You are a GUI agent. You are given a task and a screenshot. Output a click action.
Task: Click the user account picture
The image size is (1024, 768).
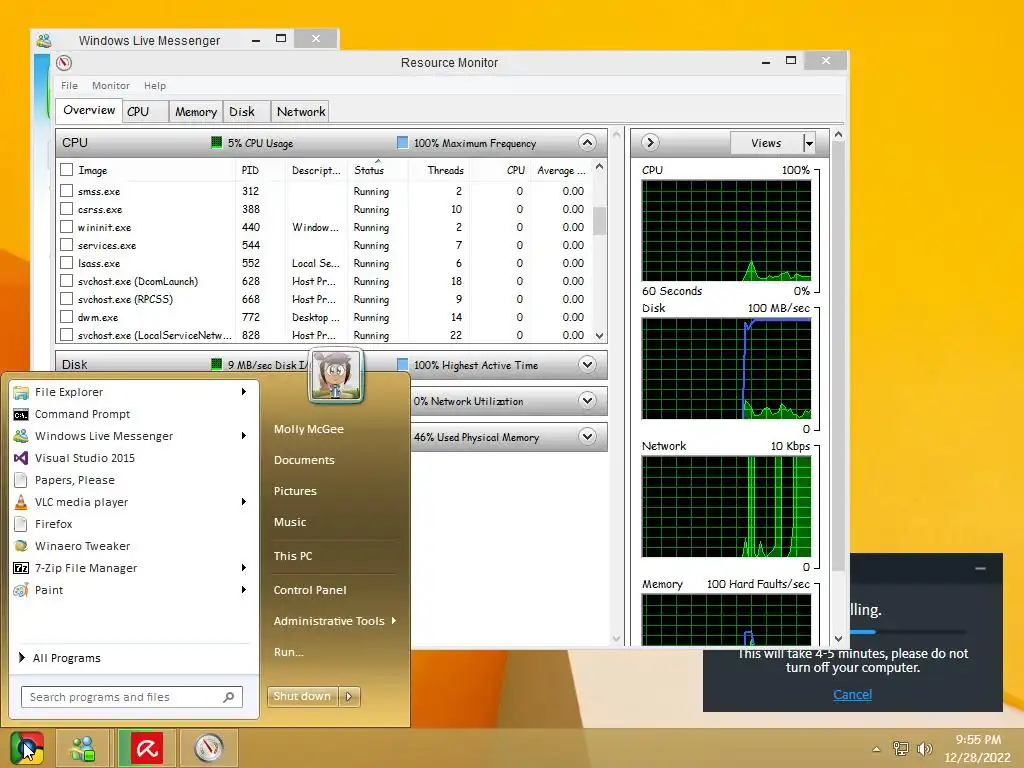click(x=336, y=376)
